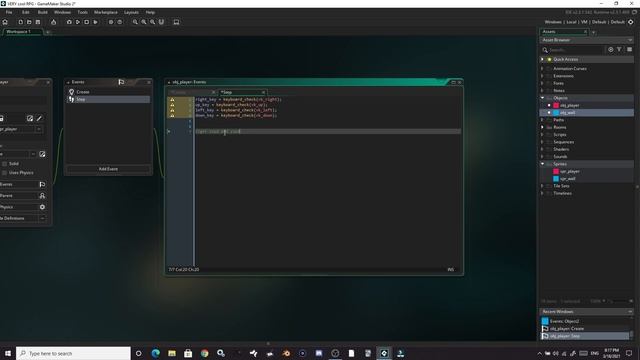Viewport: 640px width, 360px height.
Task: Click the Physics gear icon in object editor
Action: [42, 207]
